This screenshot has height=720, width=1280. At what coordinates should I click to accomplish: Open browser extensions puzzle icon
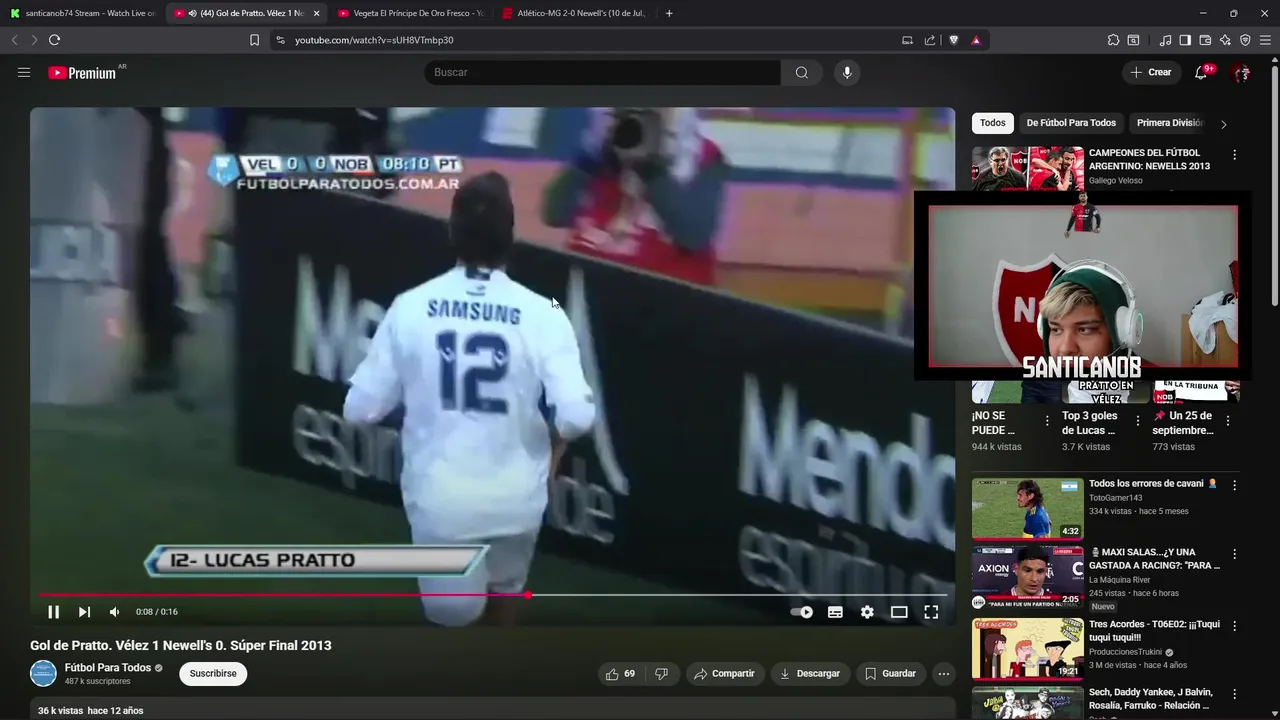click(1113, 40)
